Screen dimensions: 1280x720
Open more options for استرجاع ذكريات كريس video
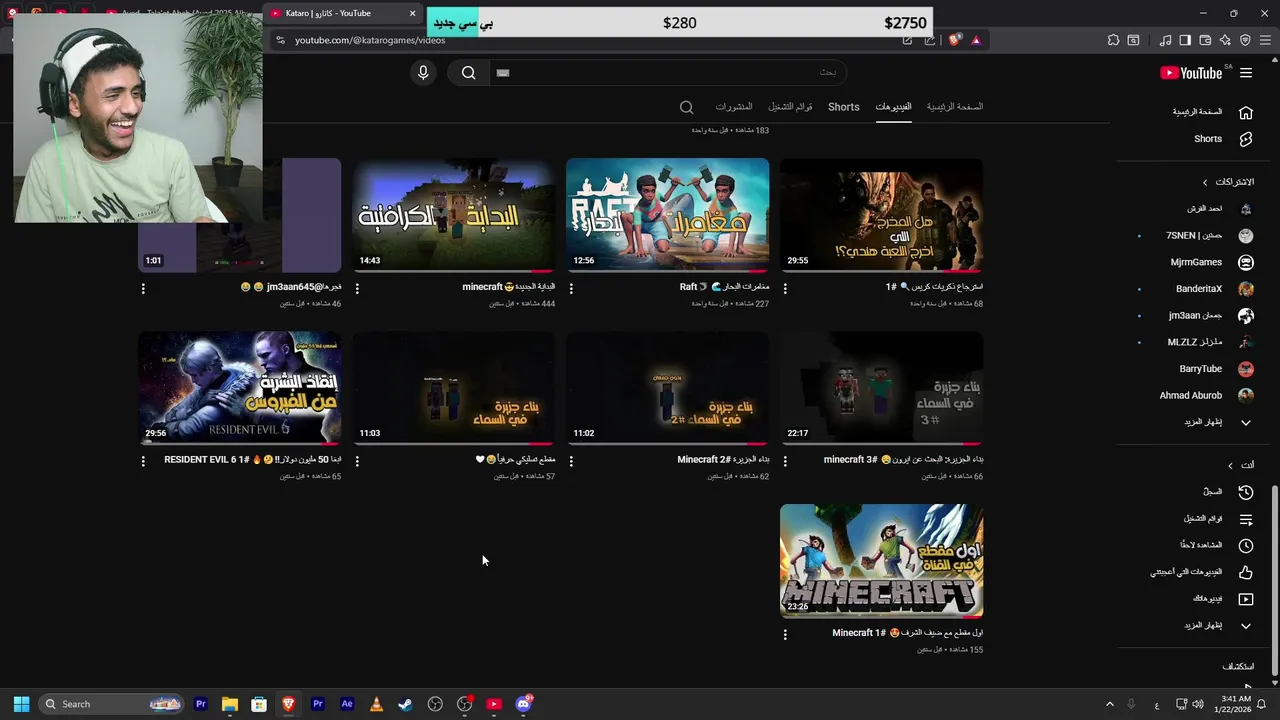coord(785,288)
